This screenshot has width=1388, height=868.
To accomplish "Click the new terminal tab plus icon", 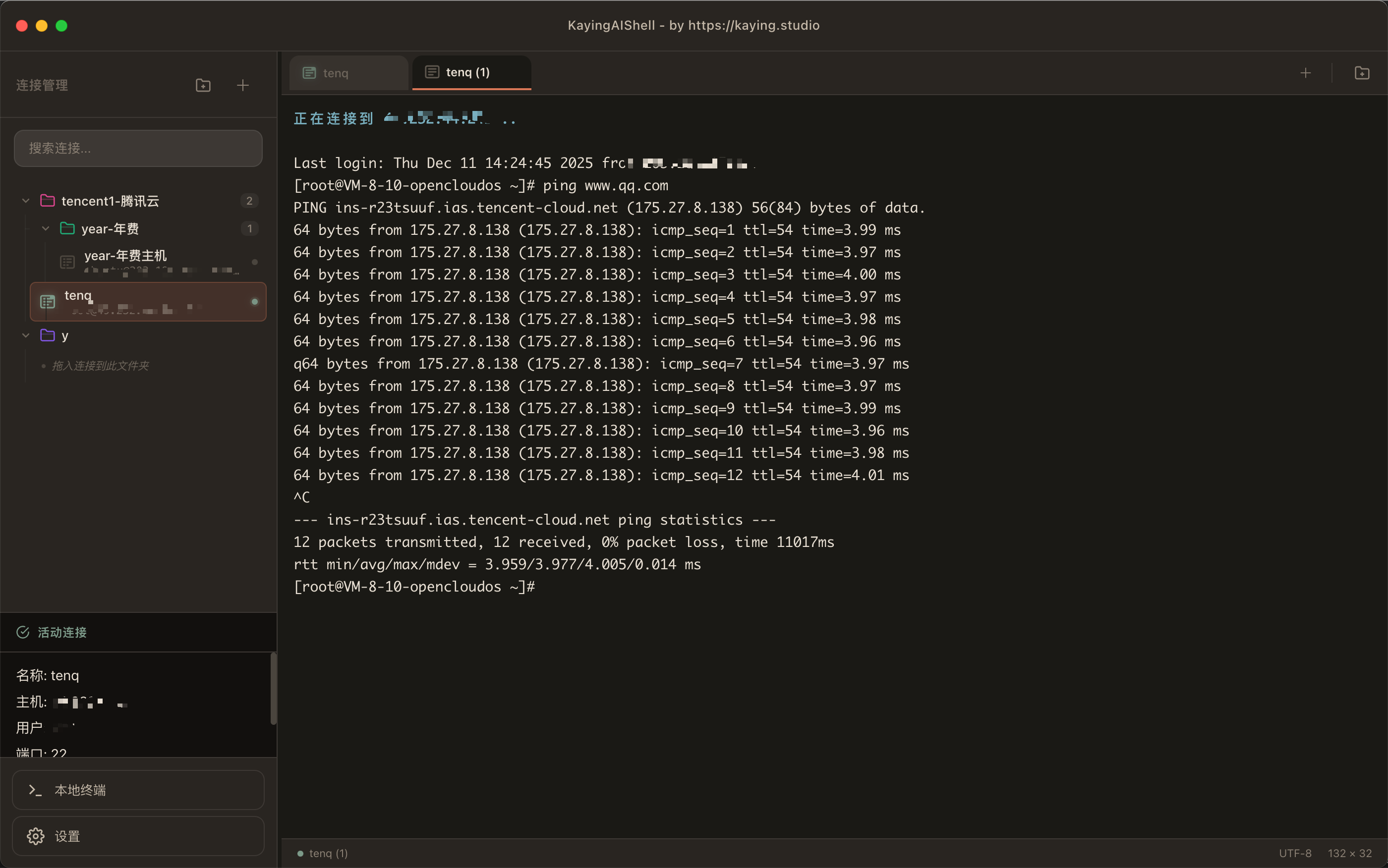I will coord(1305,73).
